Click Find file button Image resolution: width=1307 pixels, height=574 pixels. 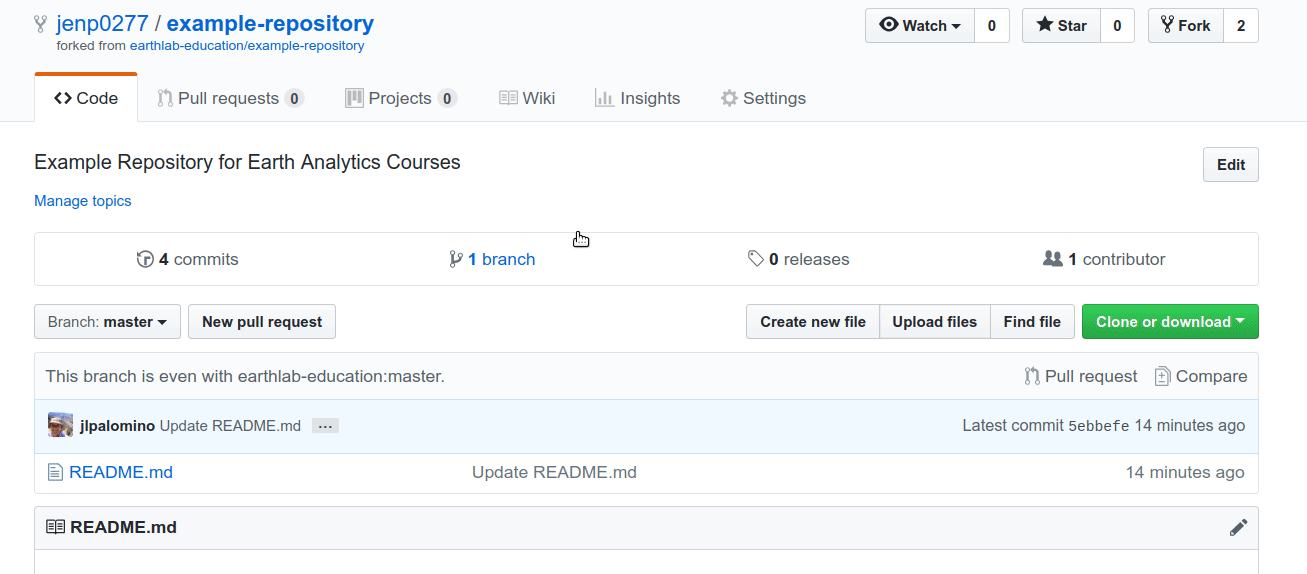[x=1032, y=322]
